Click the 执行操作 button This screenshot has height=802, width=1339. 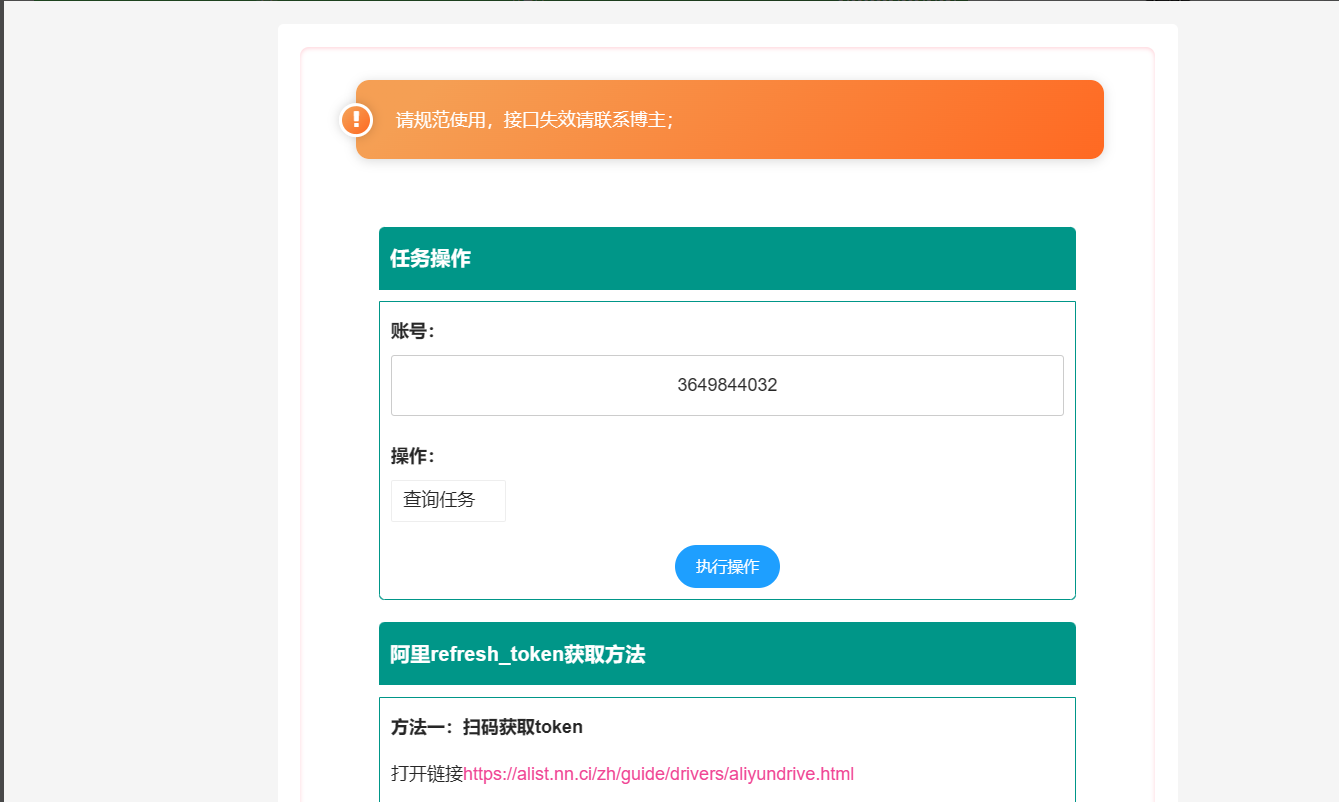[x=727, y=567]
